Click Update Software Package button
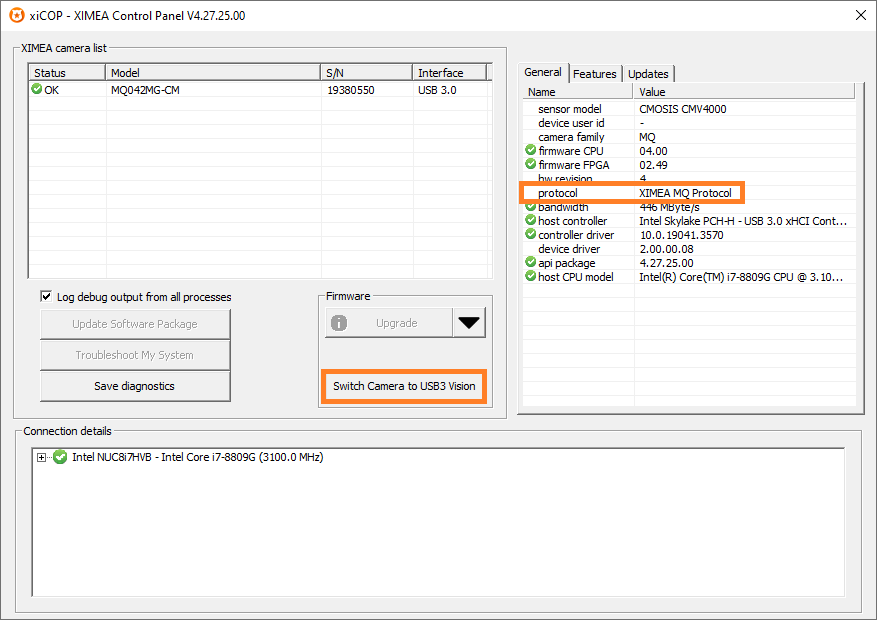 click(135, 324)
